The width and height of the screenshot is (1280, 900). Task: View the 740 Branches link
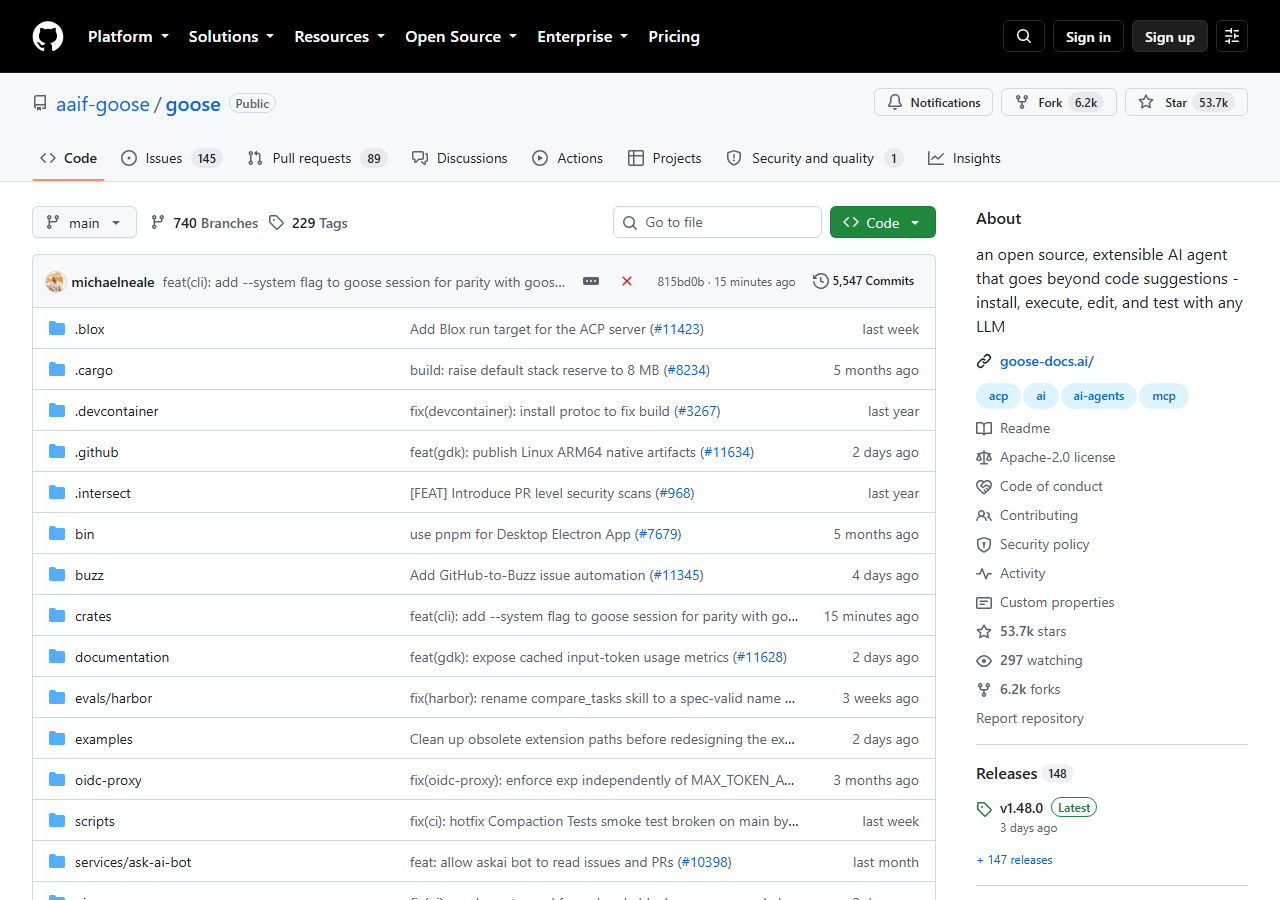pyautogui.click(x=204, y=223)
